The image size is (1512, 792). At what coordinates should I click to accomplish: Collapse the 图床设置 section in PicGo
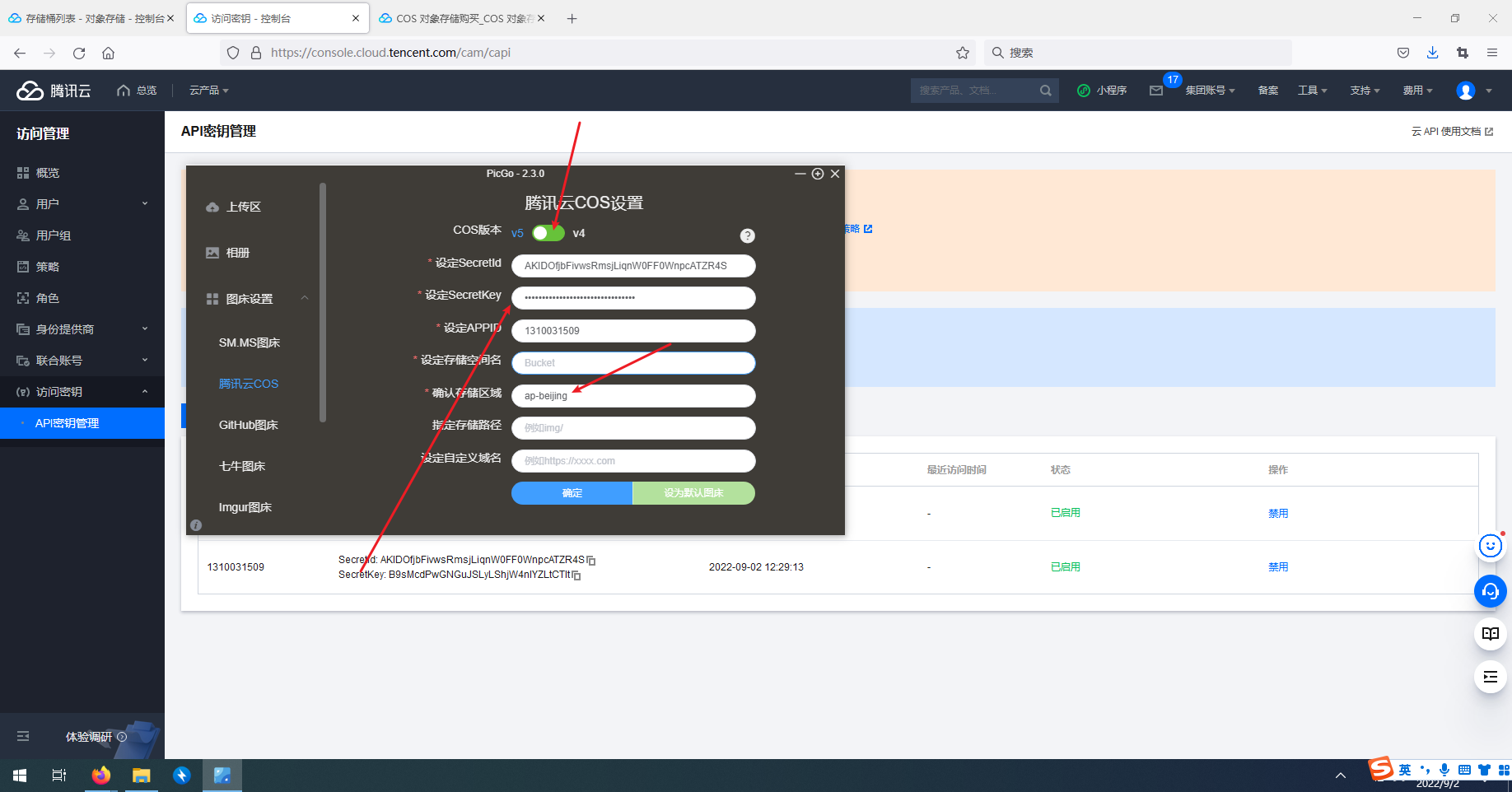click(305, 298)
